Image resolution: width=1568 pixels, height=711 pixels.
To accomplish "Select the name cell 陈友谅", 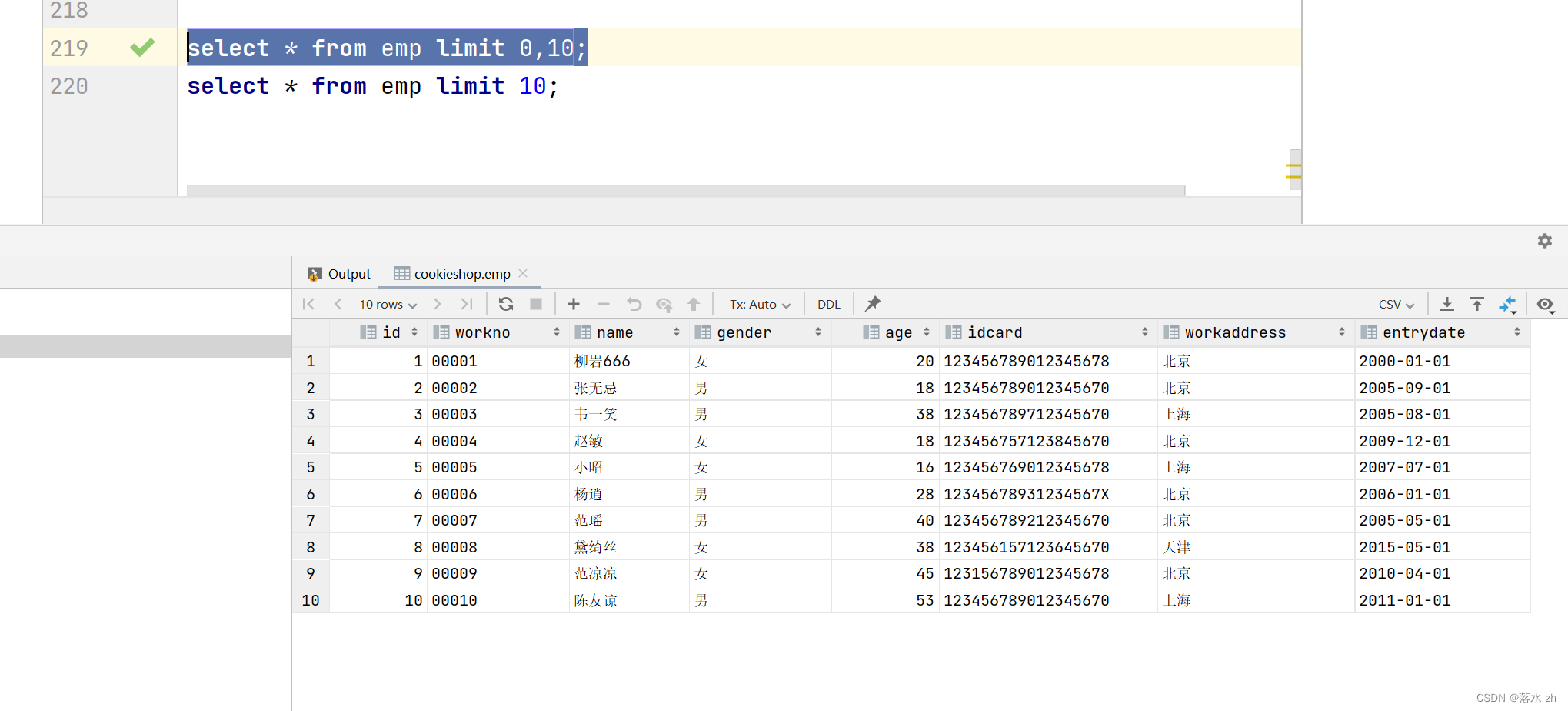I will pos(628,600).
